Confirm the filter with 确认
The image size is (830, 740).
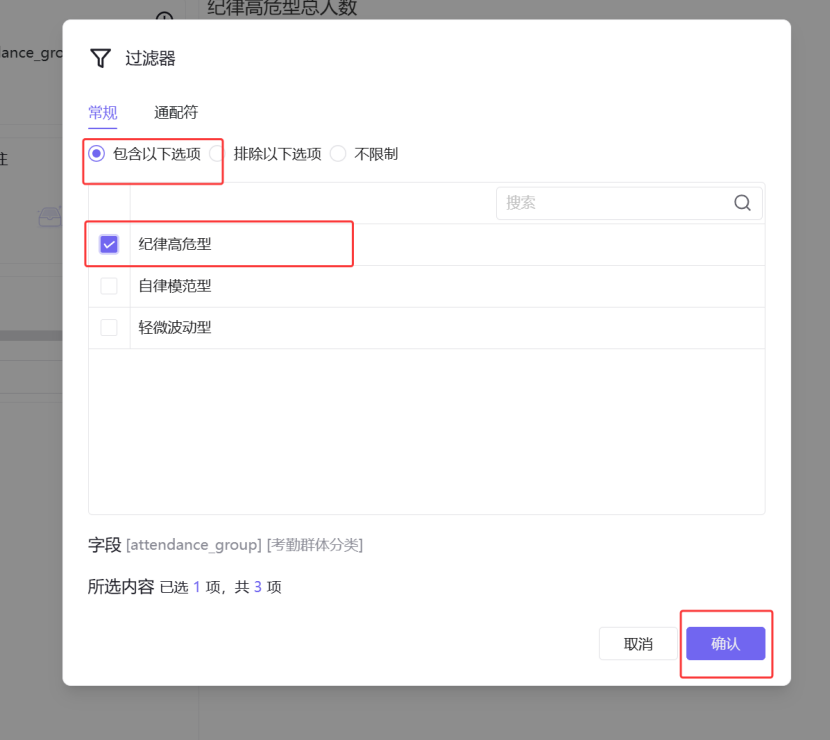point(725,644)
